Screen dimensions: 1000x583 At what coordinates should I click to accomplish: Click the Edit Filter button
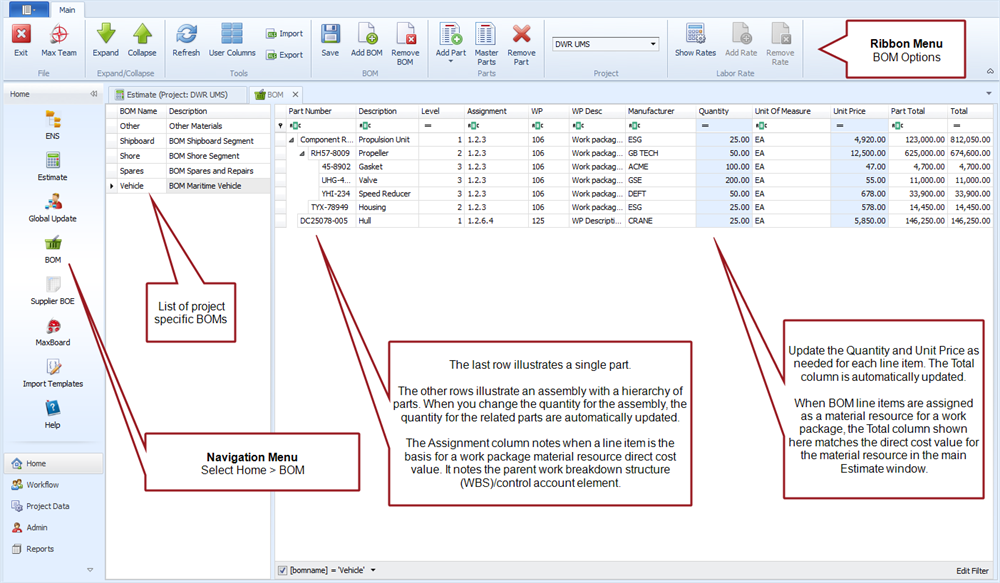coord(972,570)
